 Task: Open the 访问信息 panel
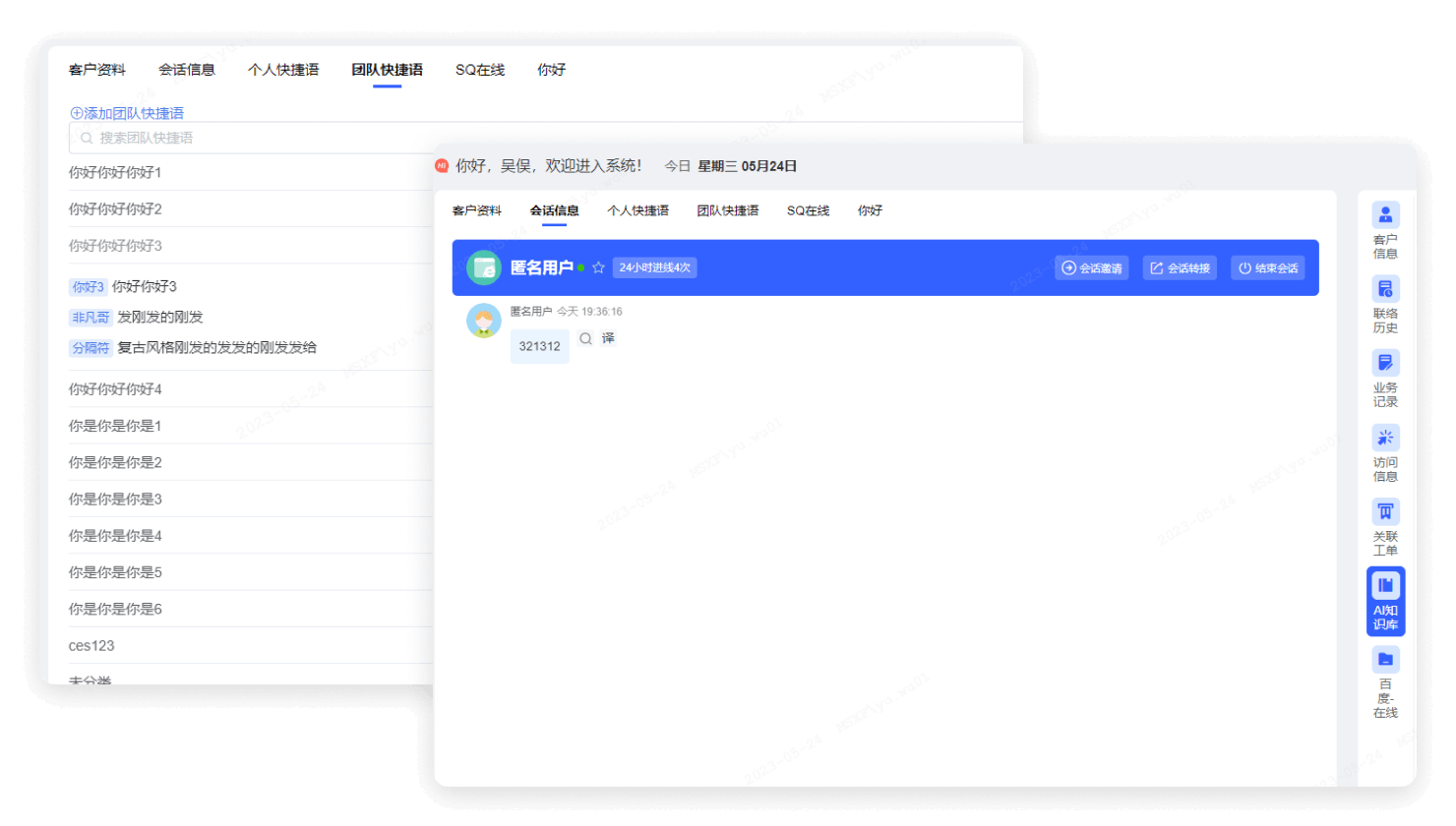[1385, 452]
